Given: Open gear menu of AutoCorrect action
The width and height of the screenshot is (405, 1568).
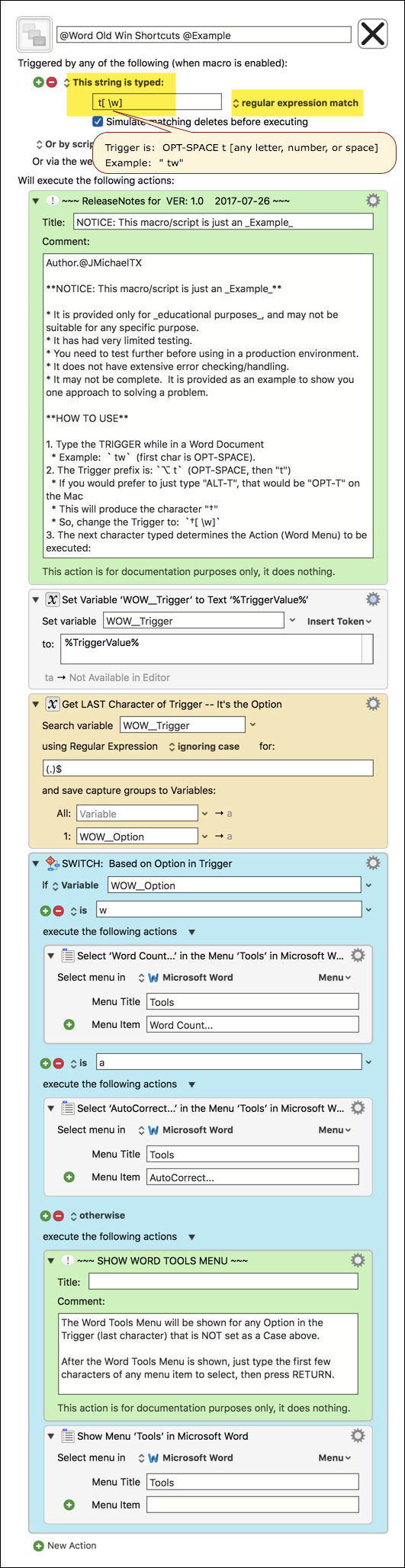Looking at the screenshot, I should (357, 1107).
